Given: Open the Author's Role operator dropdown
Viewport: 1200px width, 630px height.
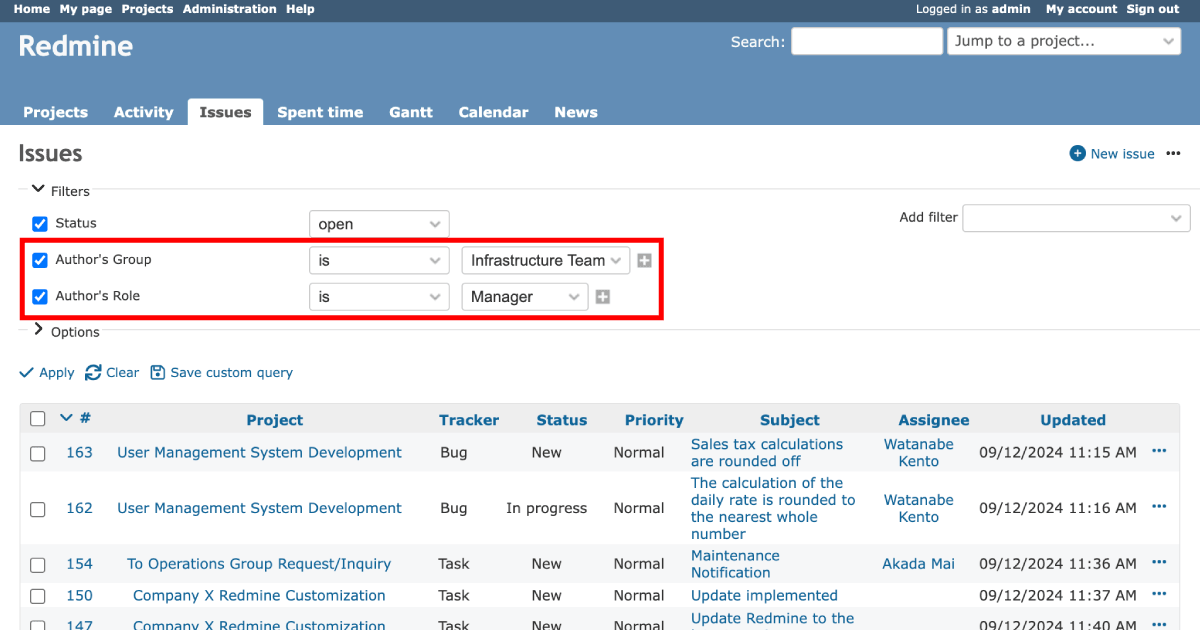Looking at the screenshot, I should pyautogui.click(x=379, y=296).
